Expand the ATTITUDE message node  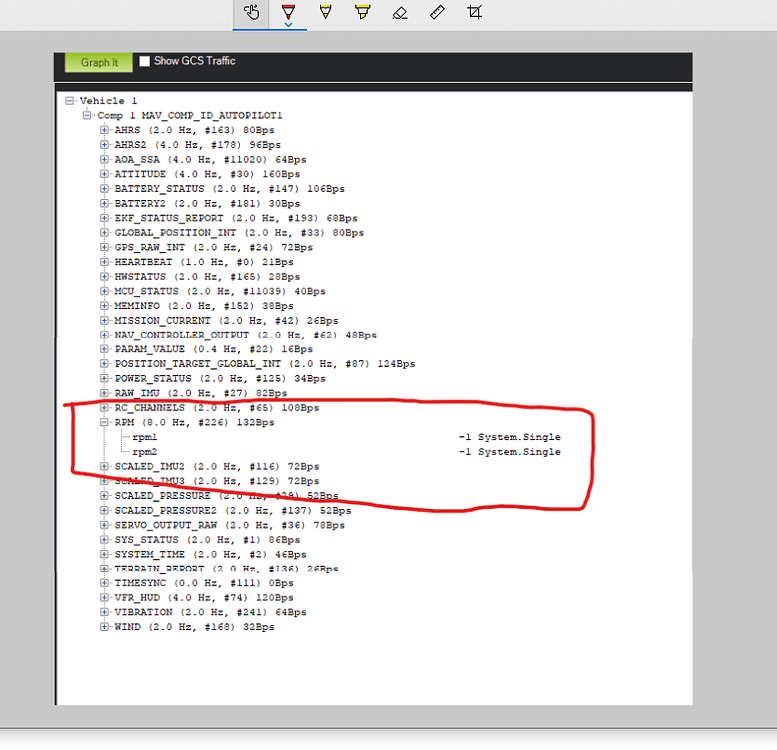point(105,174)
